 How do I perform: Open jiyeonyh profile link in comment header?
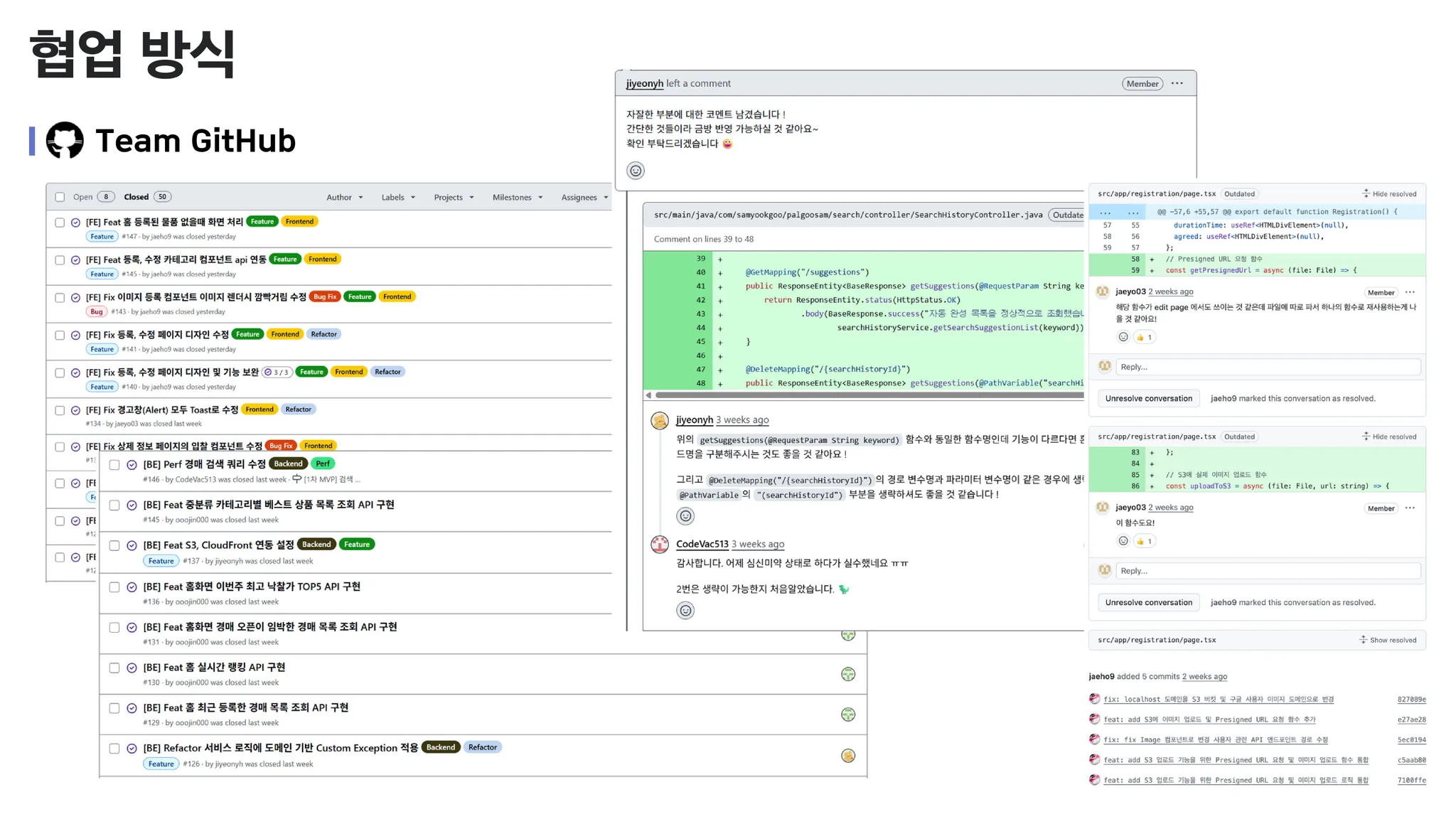click(644, 83)
